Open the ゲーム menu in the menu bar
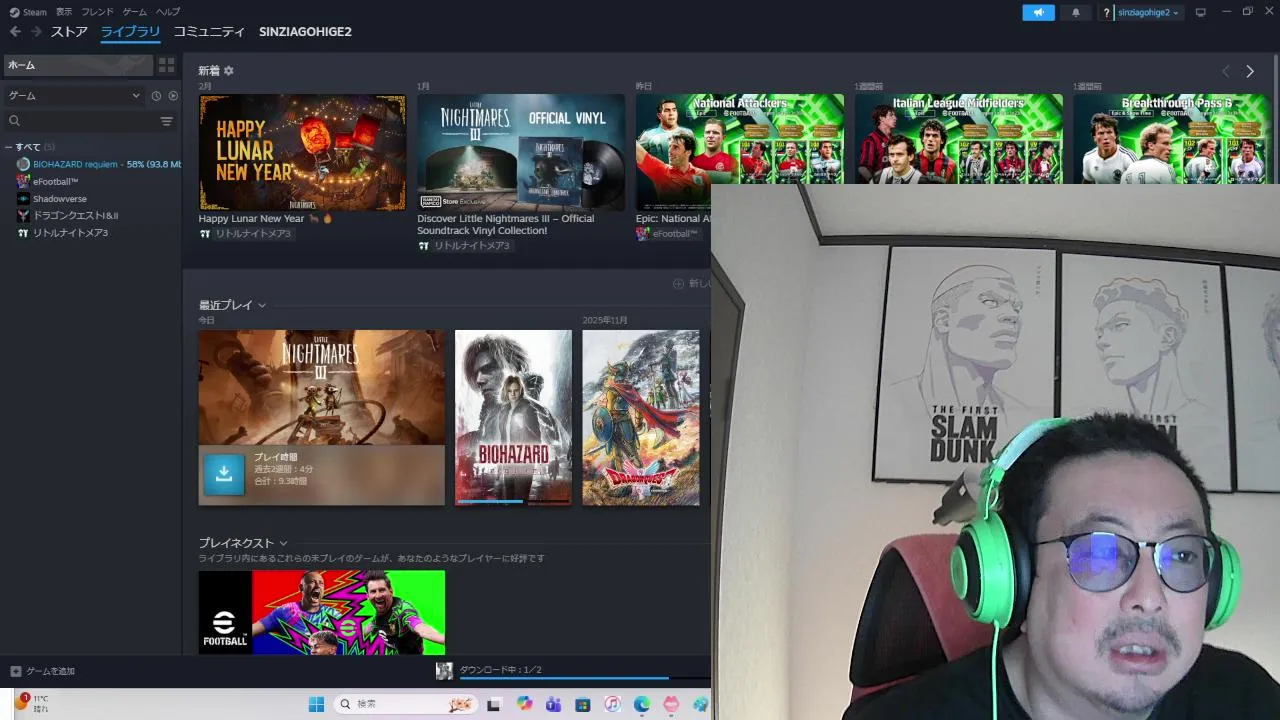The width and height of the screenshot is (1280, 720). click(x=134, y=12)
